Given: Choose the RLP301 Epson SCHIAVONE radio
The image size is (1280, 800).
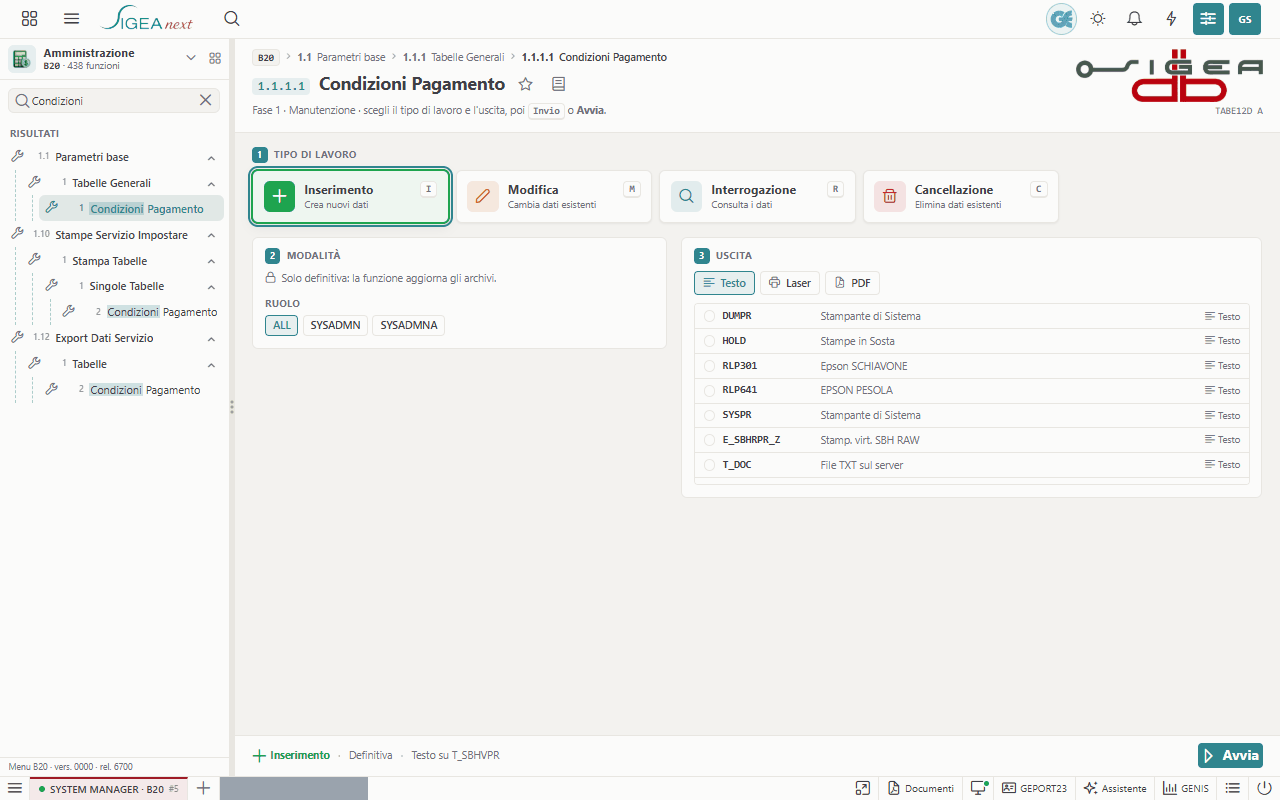Looking at the screenshot, I should click(x=710, y=366).
